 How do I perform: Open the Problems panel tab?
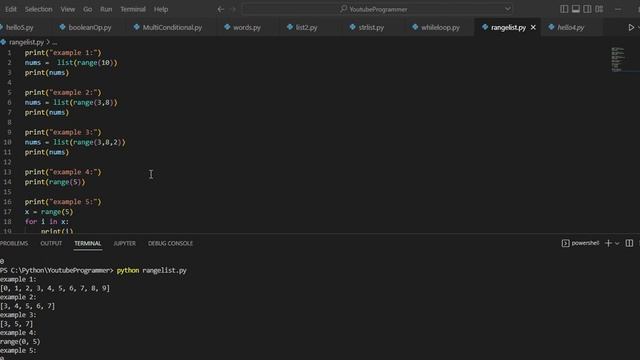coord(14,243)
